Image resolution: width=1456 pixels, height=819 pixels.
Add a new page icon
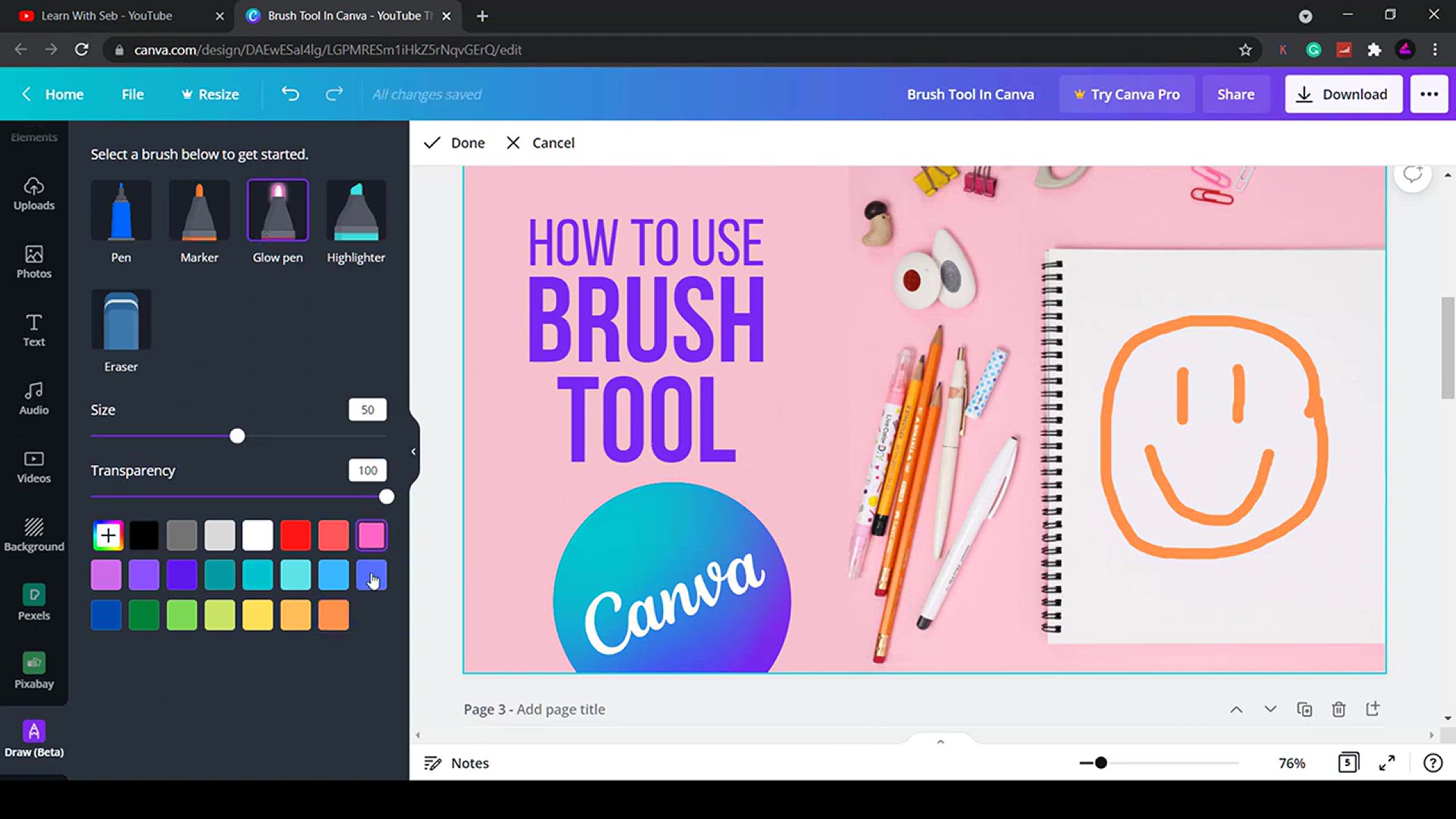[1373, 709]
